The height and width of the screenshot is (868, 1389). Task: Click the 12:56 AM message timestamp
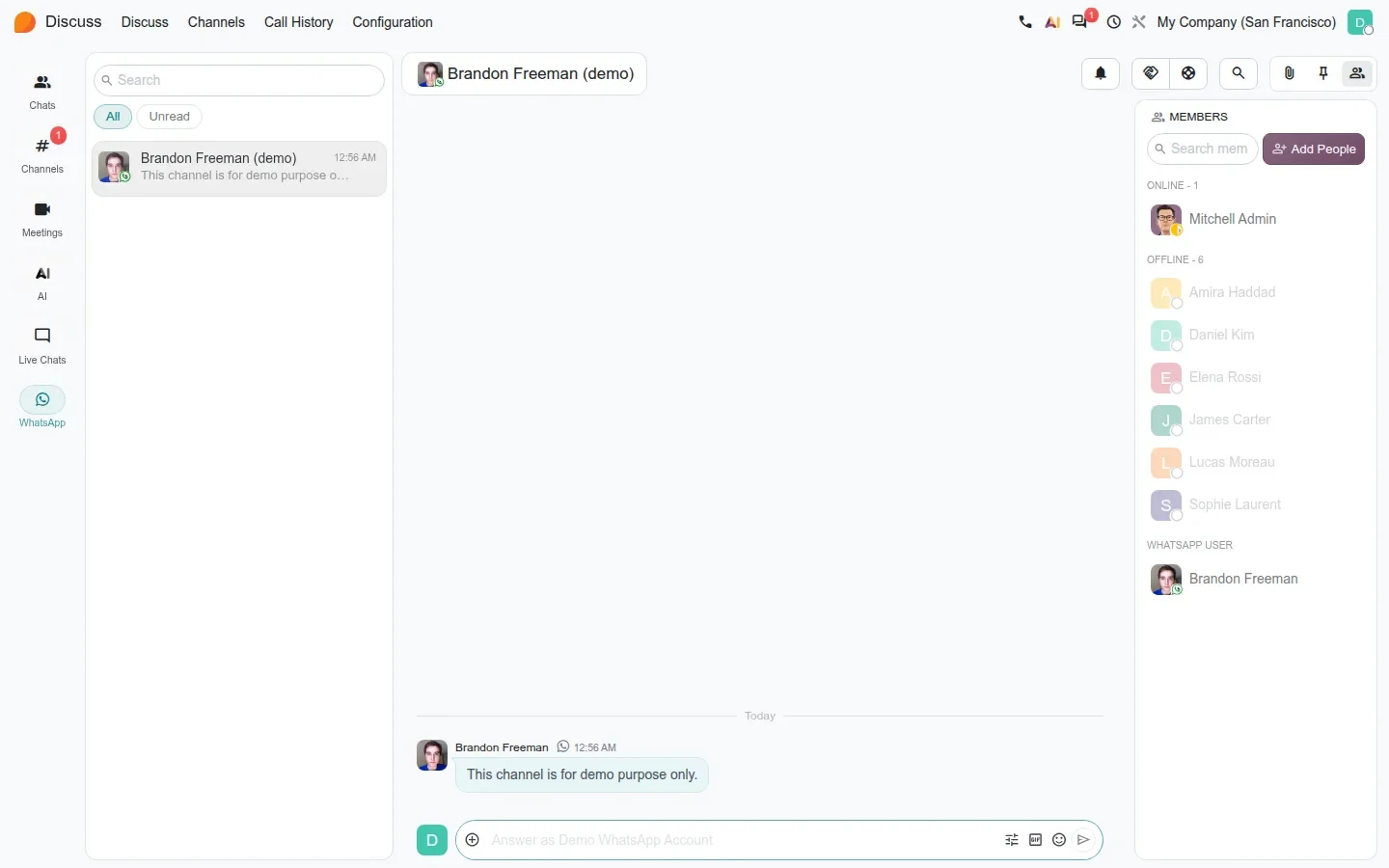tap(594, 747)
